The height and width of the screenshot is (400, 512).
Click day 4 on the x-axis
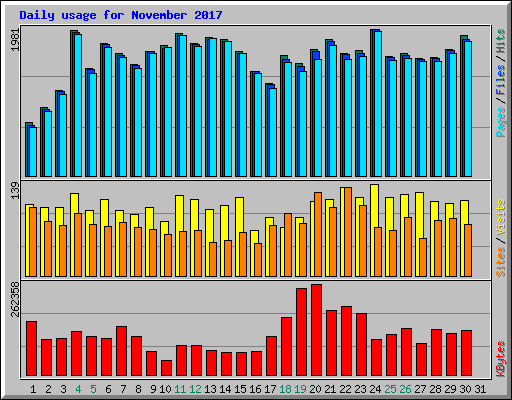click(78, 389)
